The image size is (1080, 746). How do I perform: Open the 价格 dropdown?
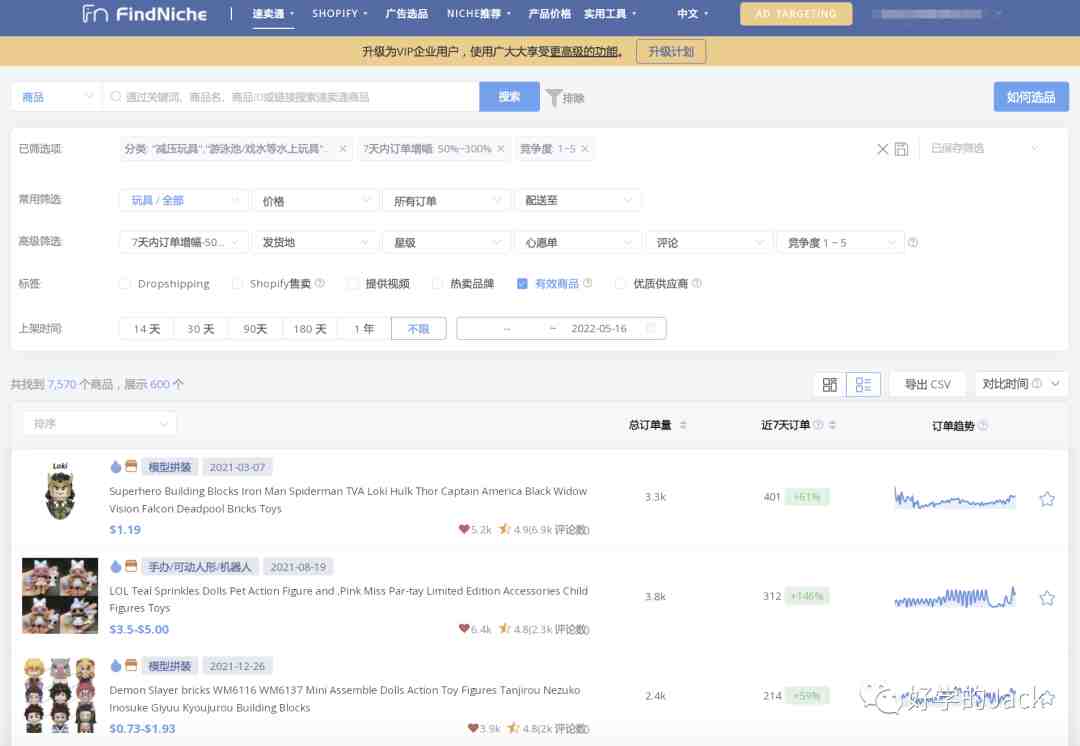click(315, 200)
